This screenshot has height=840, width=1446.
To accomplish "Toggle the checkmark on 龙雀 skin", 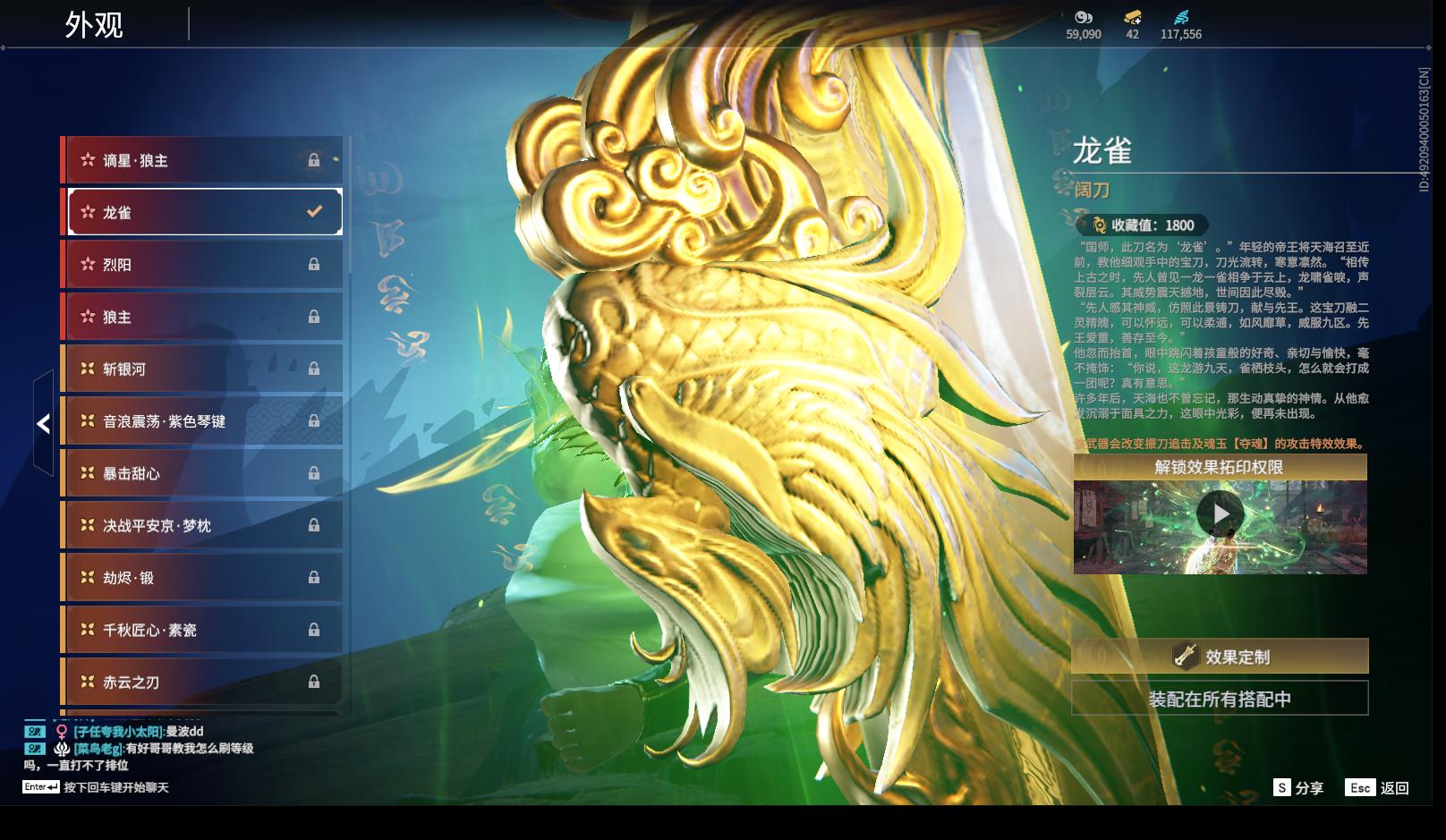I will (x=314, y=212).
